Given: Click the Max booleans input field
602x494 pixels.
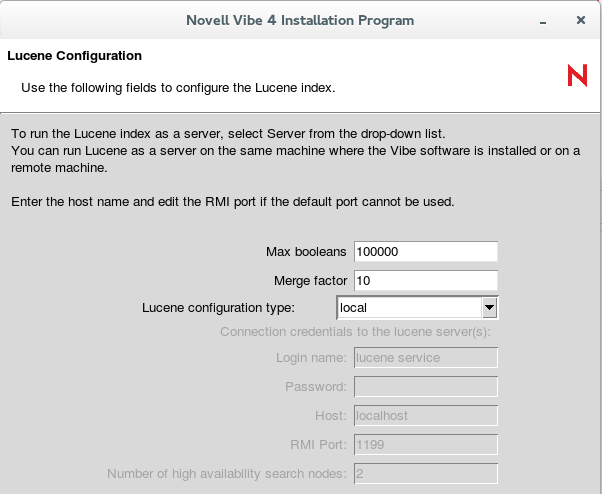Looking at the screenshot, I should click(425, 251).
